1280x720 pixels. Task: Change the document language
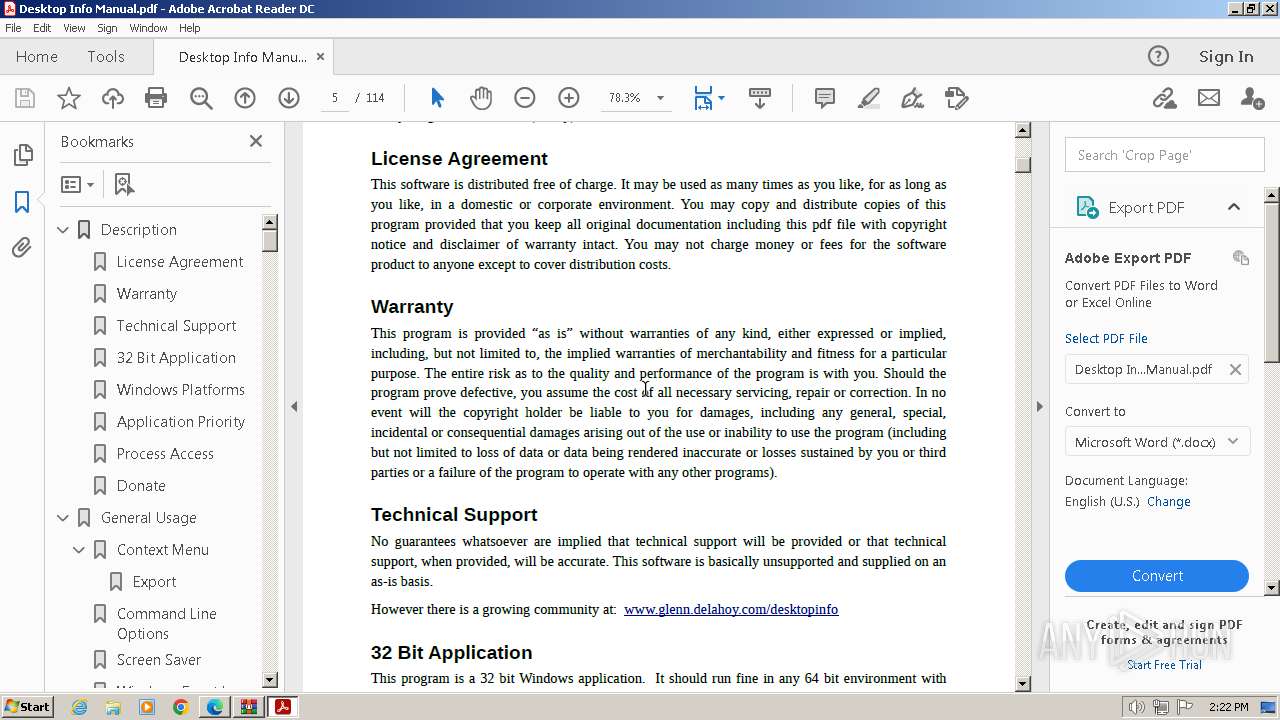(x=1169, y=502)
